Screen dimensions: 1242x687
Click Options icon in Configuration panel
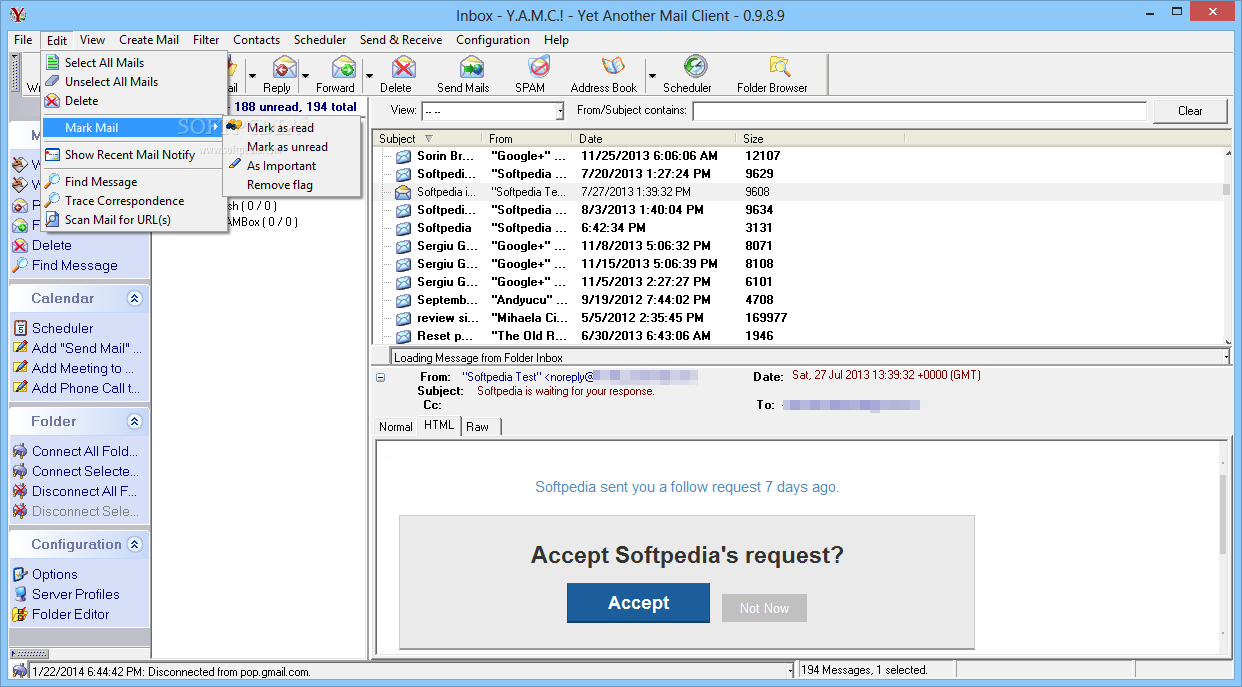(x=20, y=574)
